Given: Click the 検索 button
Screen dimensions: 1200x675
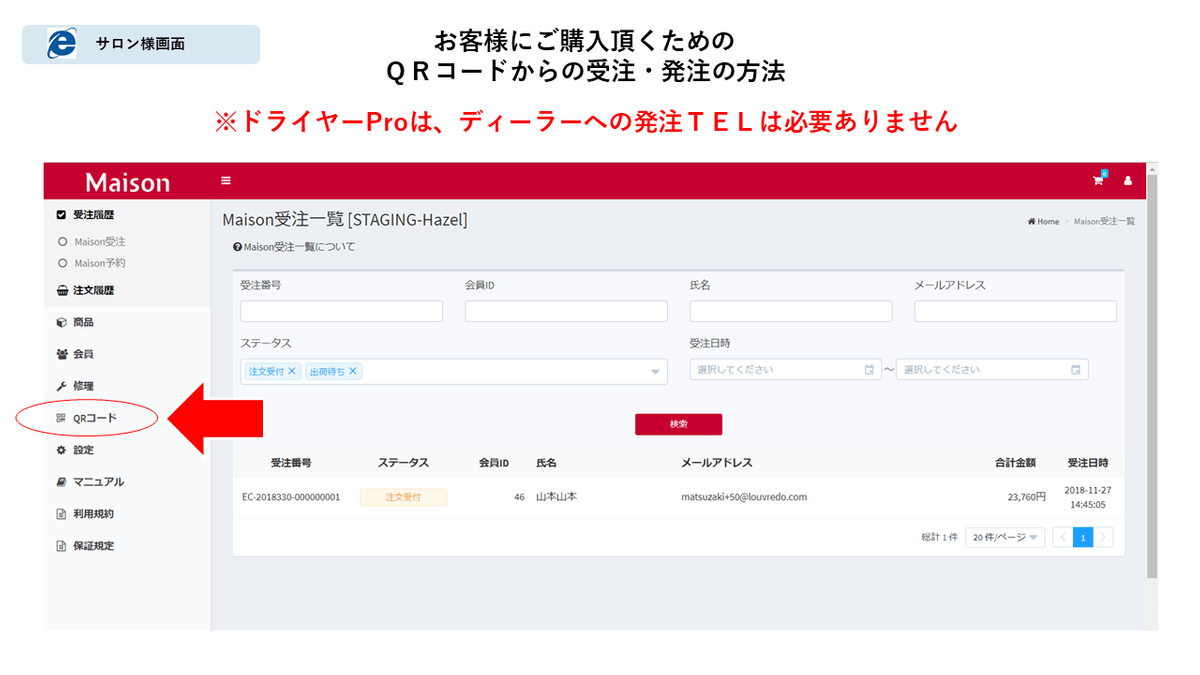Looking at the screenshot, I should coord(678,424).
